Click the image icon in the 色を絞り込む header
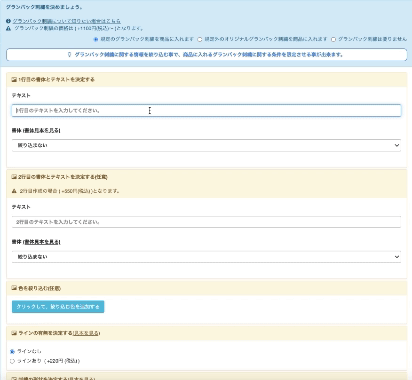Image resolution: width=412 pixels, height=380 pixels. (x=14, y=288)
